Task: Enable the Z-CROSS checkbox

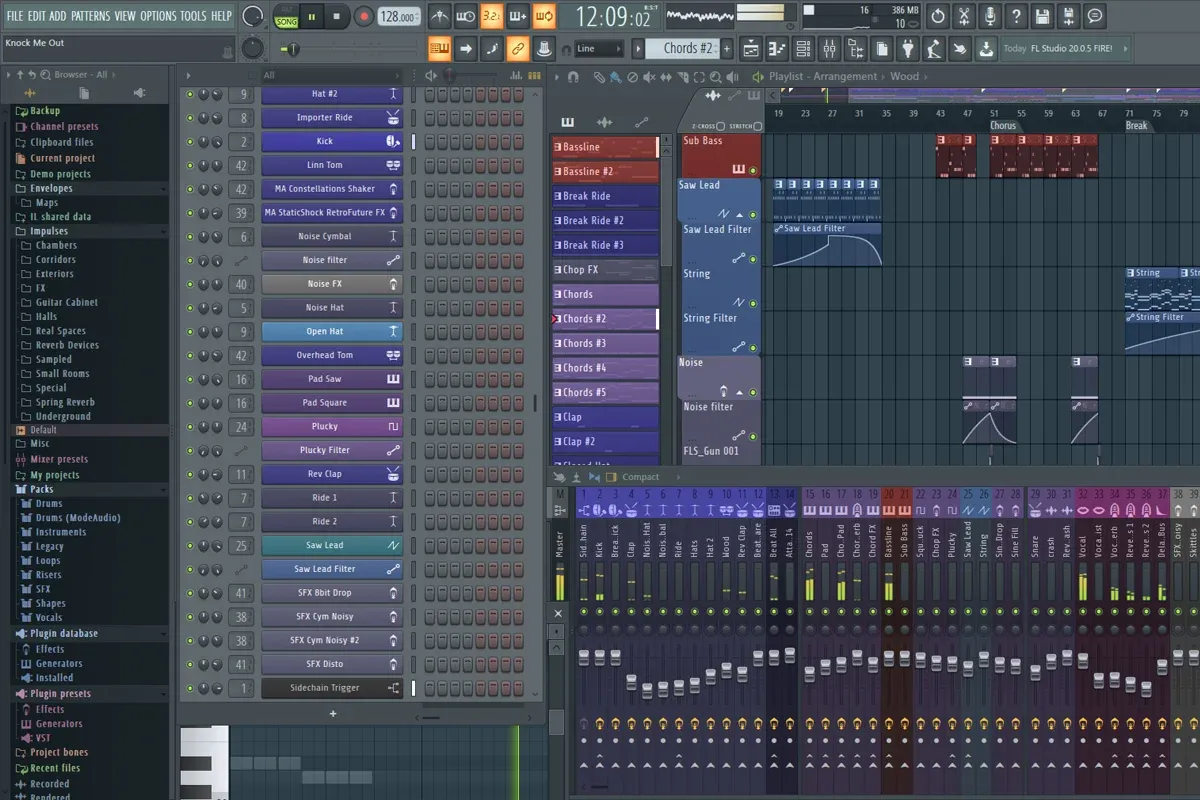Action: [x=720, y=126]
